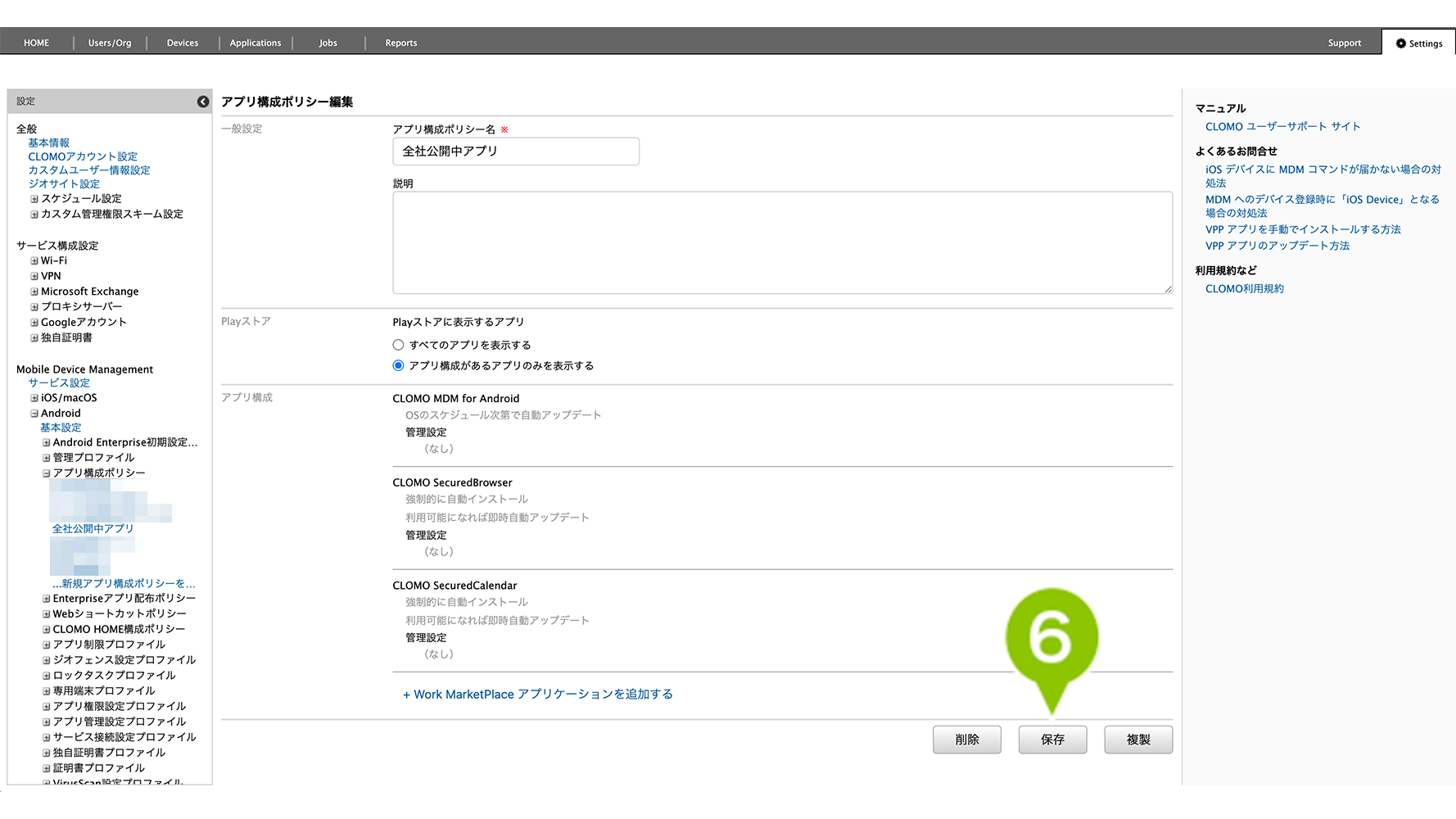Open ジオサイト設定 link
1456x819 pixels.
(64, 184)
